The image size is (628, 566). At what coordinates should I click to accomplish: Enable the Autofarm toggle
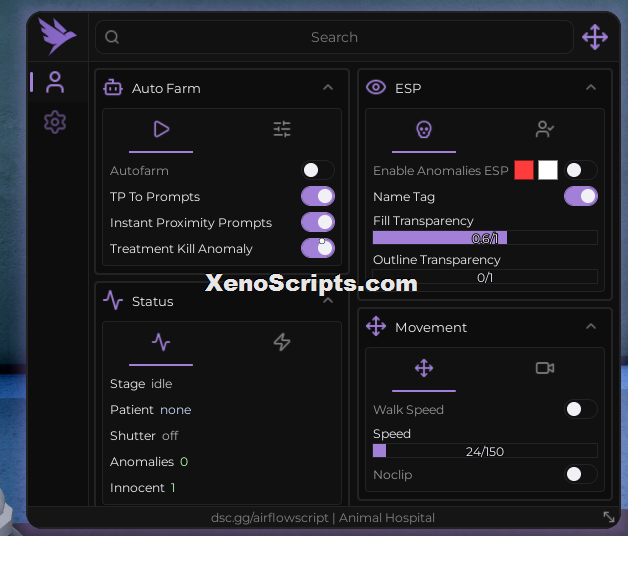pyautogui.click(x=318, y=170)
